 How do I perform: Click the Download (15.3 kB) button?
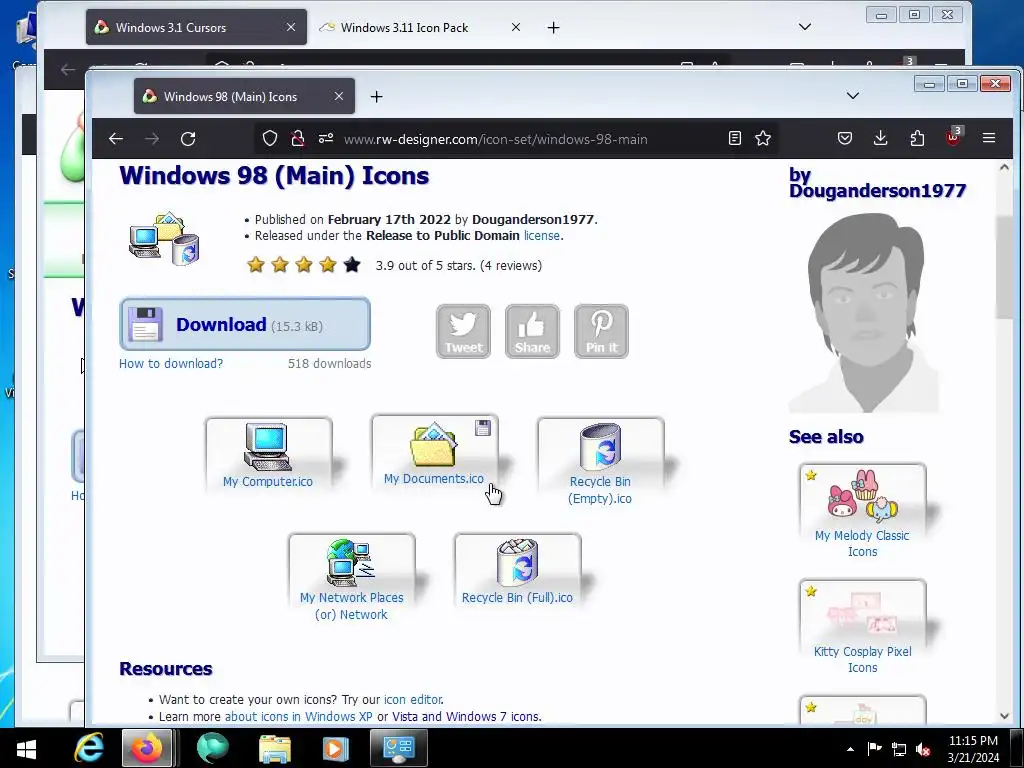245,324
